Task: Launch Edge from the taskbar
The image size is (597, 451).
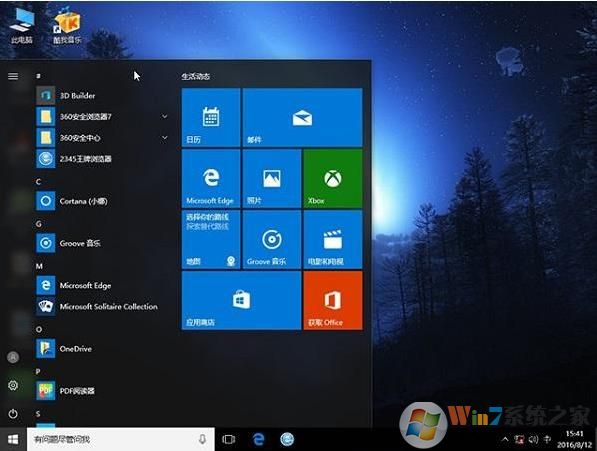Action: 259,440
